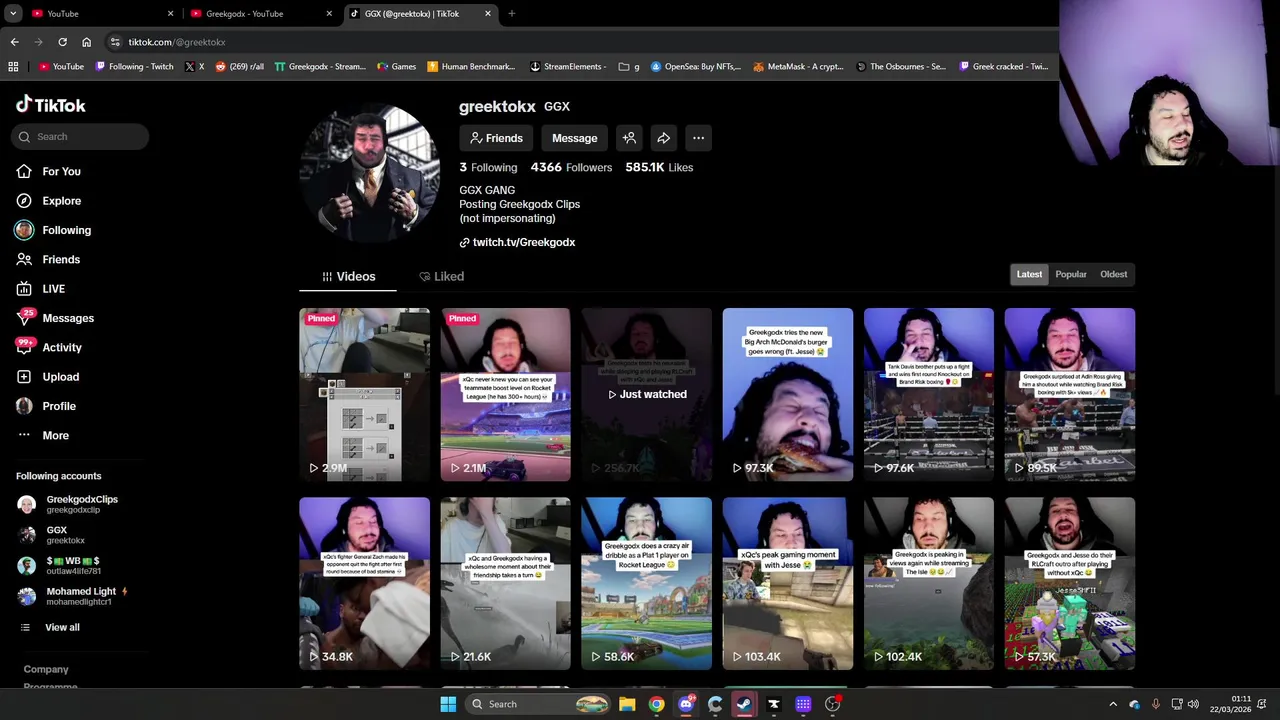Click the share profile arrow icon
The height and width of the screenshot is (720, 1280).
click(663, 138)
